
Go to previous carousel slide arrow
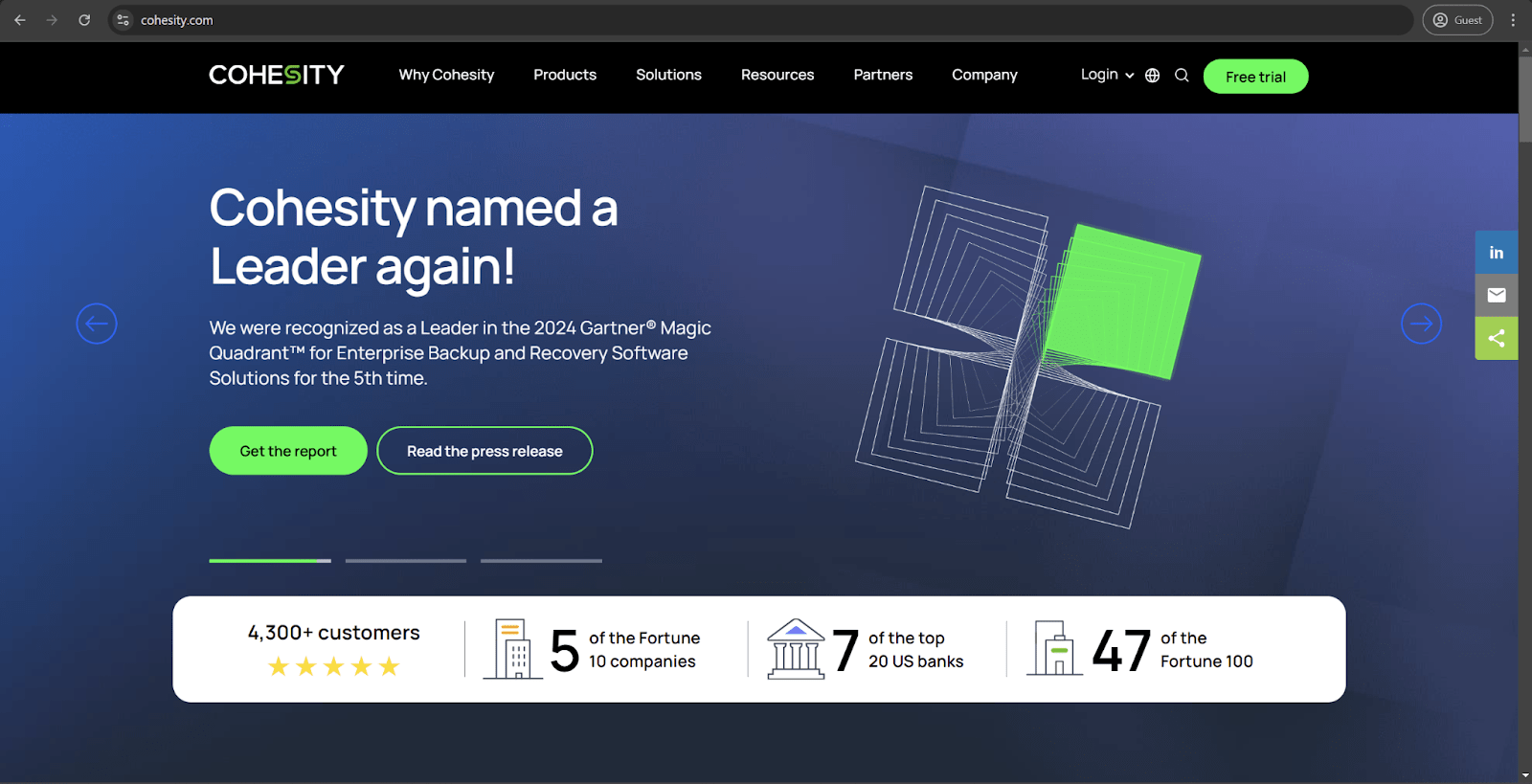[97, 324]
